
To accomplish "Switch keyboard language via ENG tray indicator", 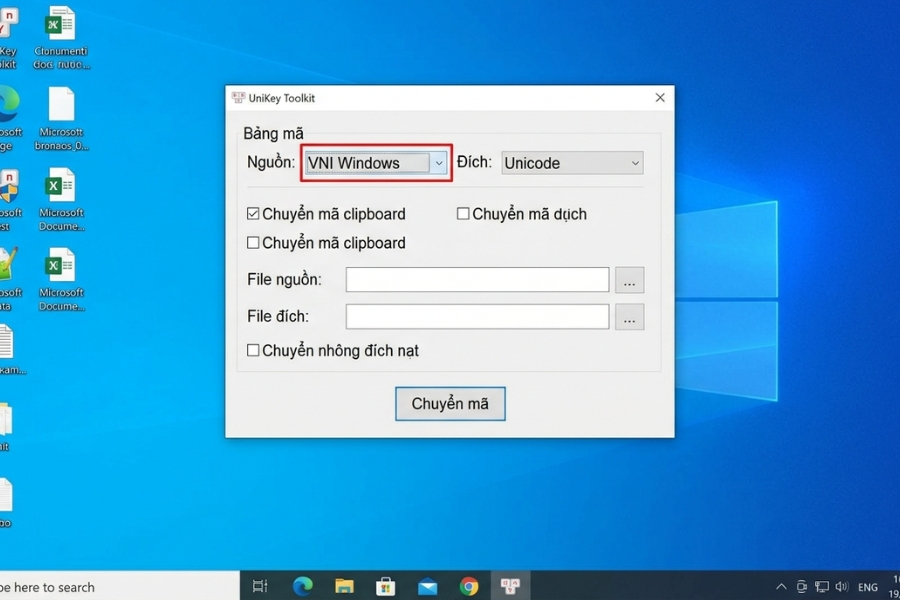I will point(868,587).
